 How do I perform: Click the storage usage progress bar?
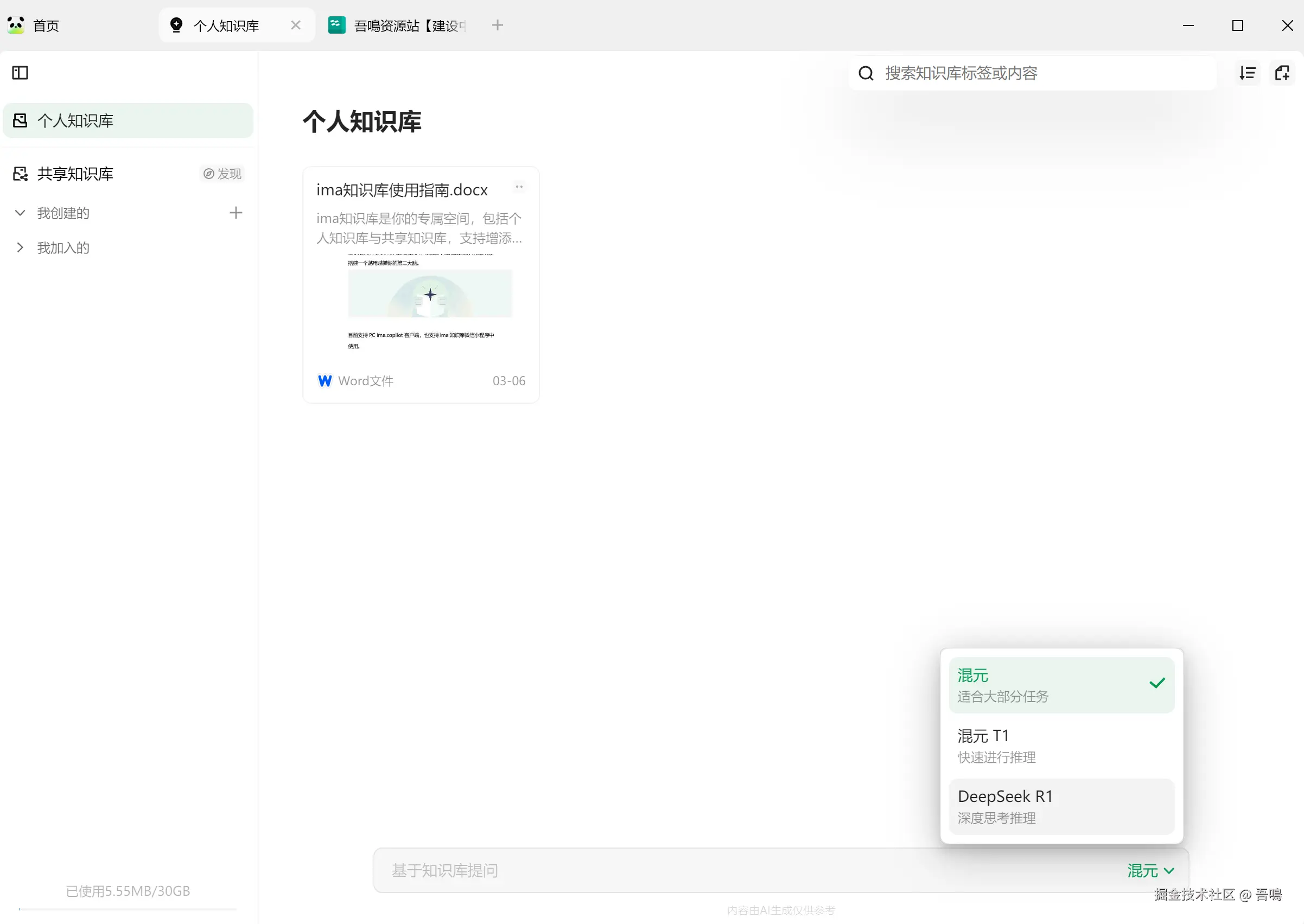(128, 909)
